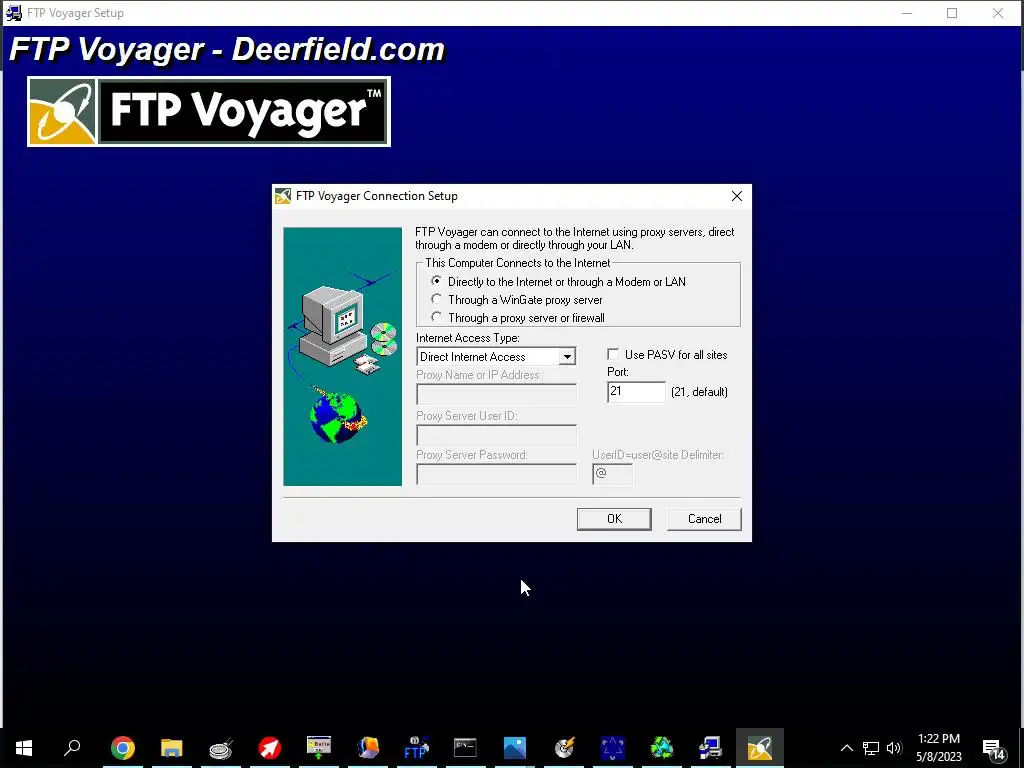
Task: Open the computer setup icon in taskbar
Action: (x=711, y=748)
